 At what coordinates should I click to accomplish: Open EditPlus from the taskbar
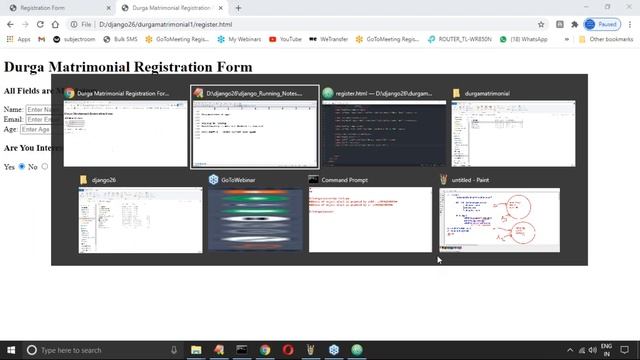[x=219, y=350]
